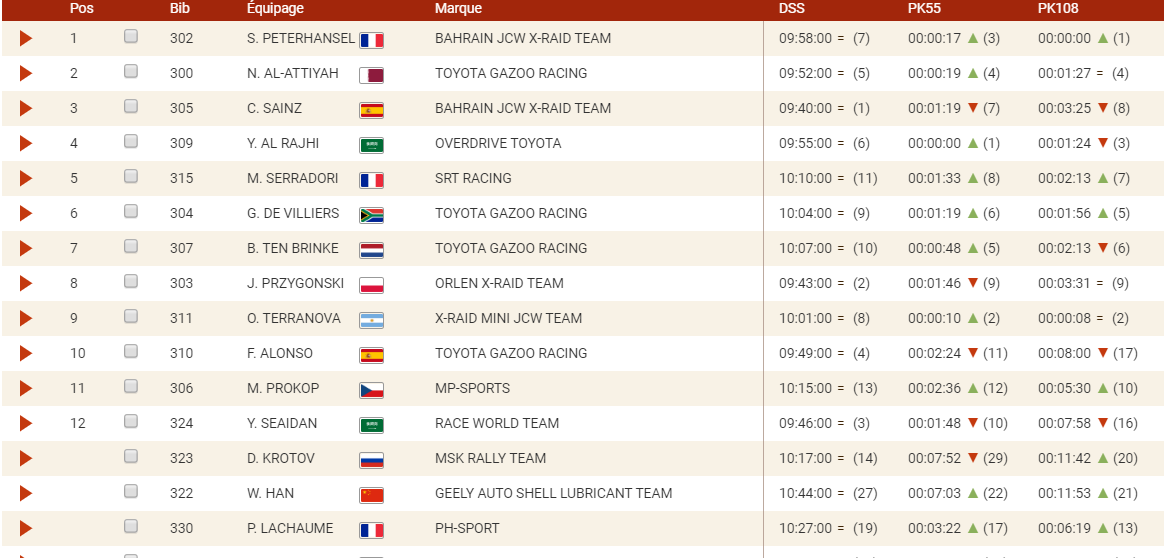1164x558 pixels.
Task: Click the Argentine flag beside O. Terranova
Action: [371, 320]
